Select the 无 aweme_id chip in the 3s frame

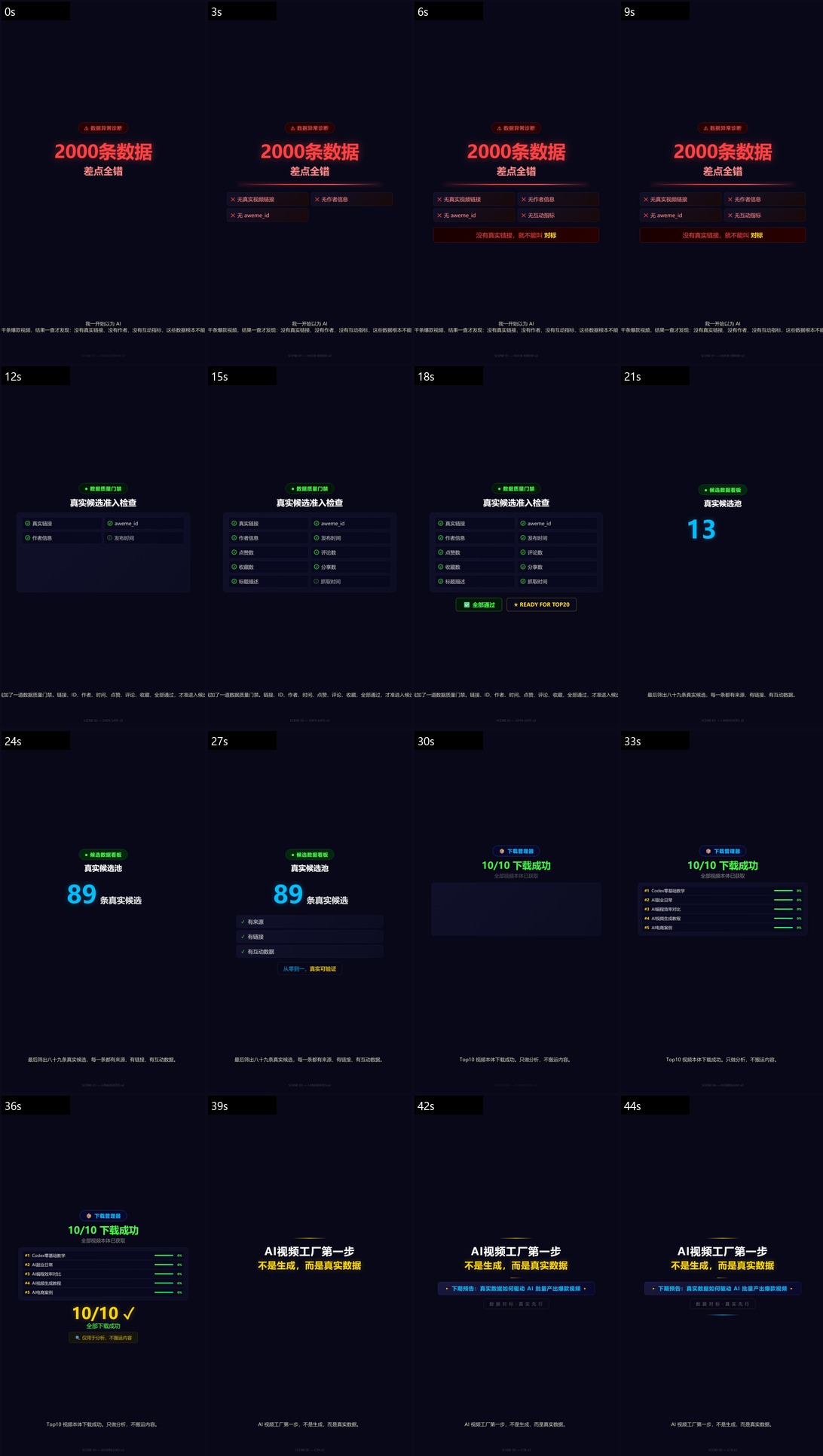click(268, 216)
